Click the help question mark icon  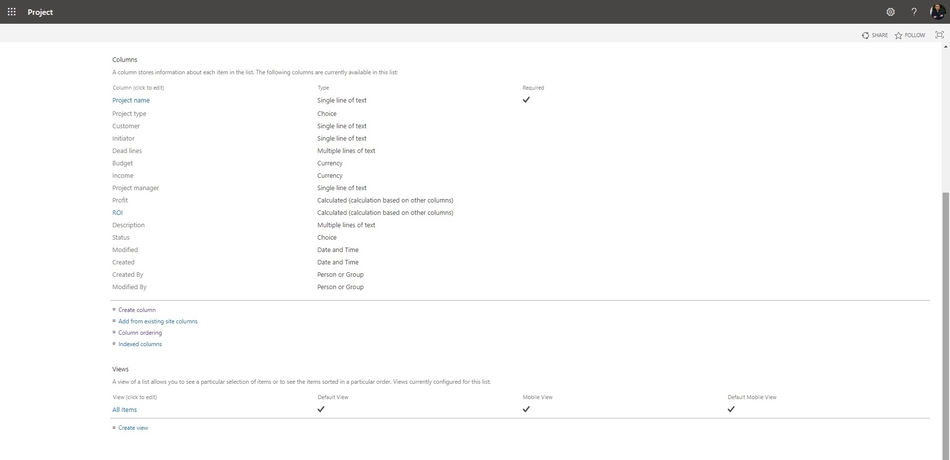click(914, 12)
